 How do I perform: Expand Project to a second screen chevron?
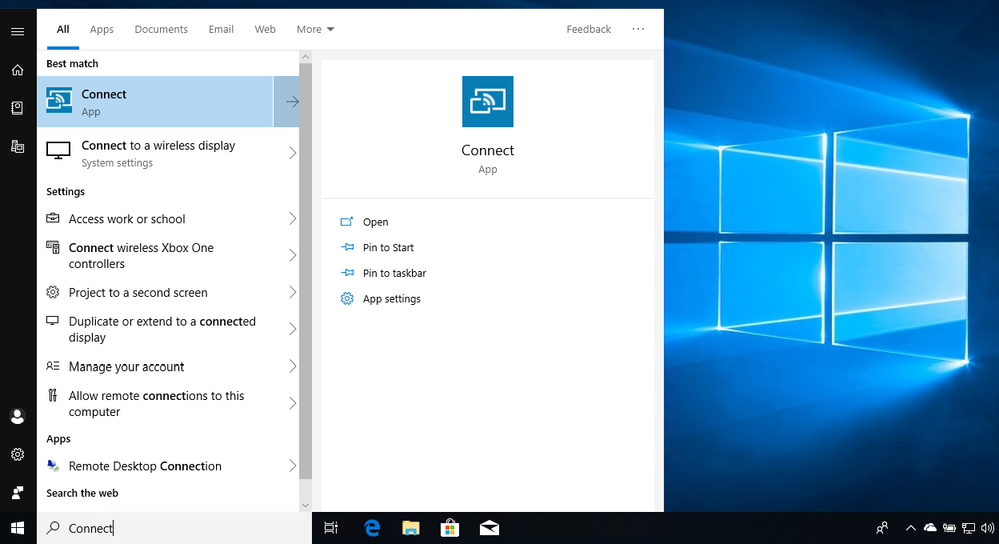pyautogui.click(x=292, y=292)
